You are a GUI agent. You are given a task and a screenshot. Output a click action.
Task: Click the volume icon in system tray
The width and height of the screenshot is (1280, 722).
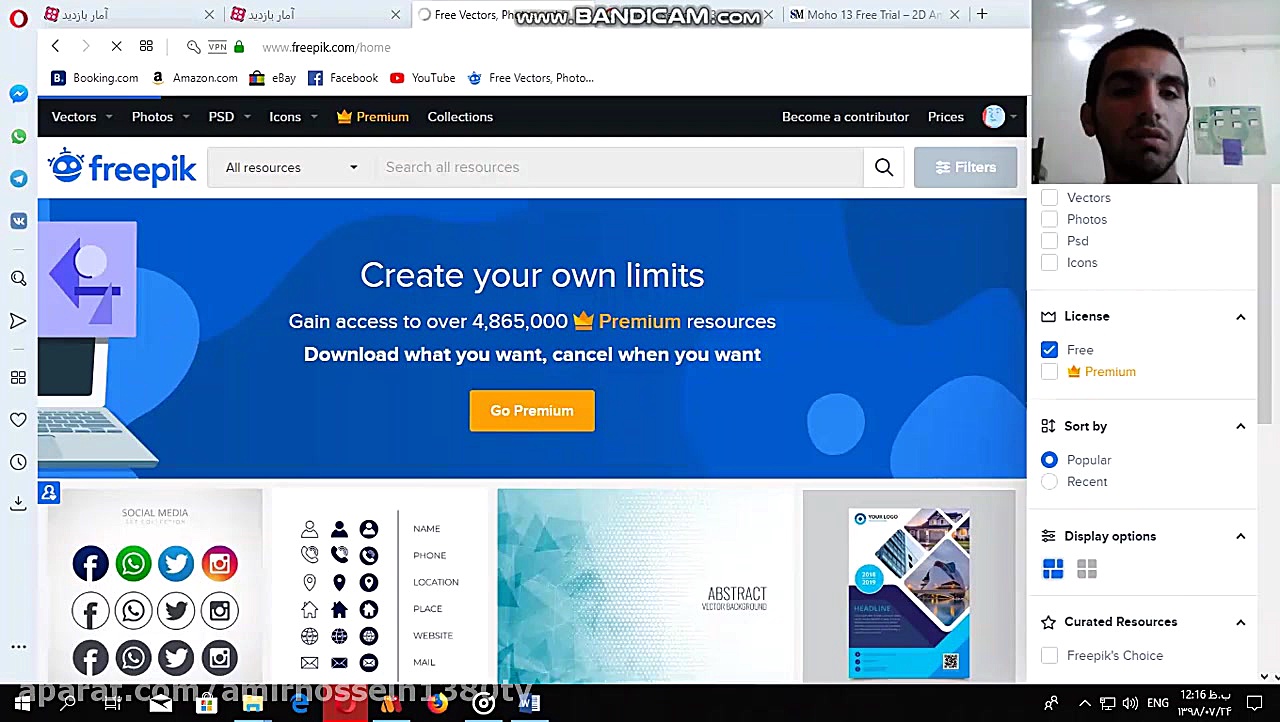coord(1130,703)
